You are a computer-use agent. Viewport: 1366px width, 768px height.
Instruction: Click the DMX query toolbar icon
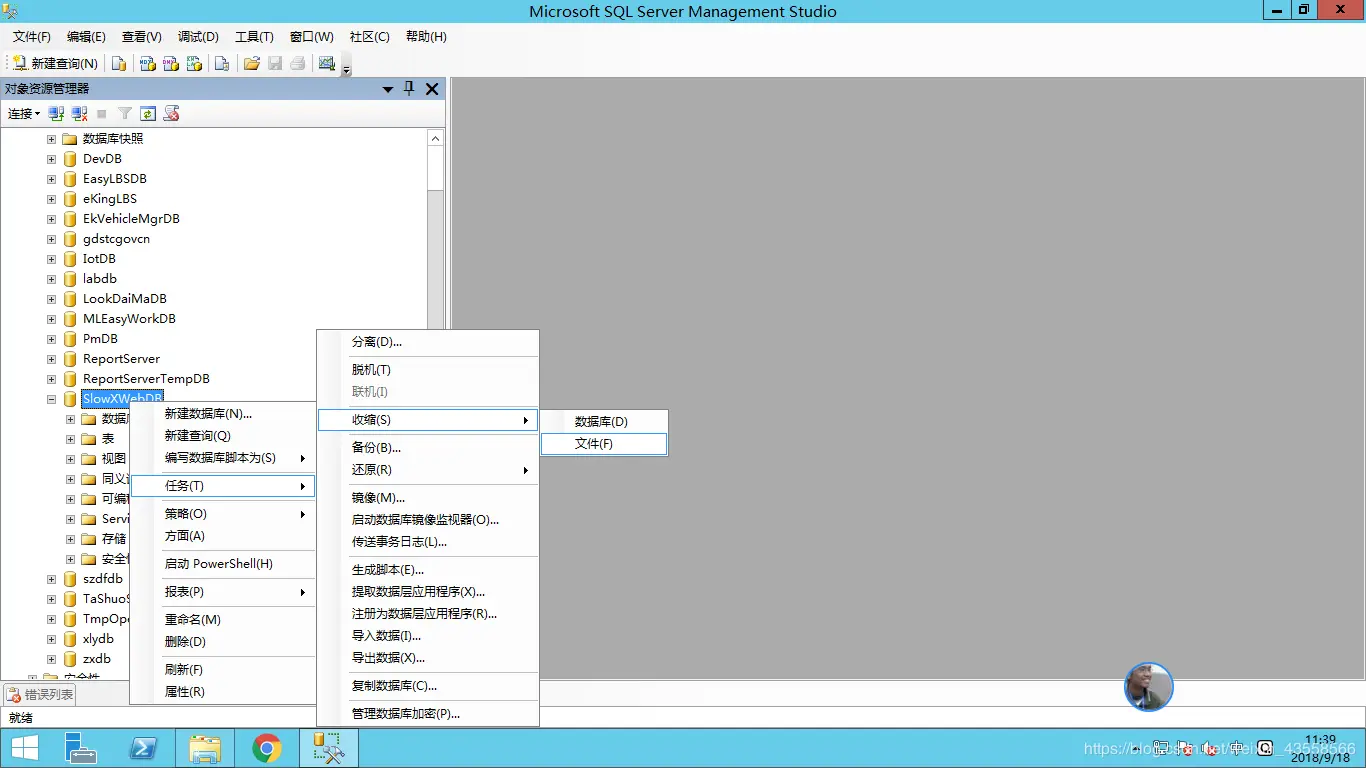coord(171,63)
